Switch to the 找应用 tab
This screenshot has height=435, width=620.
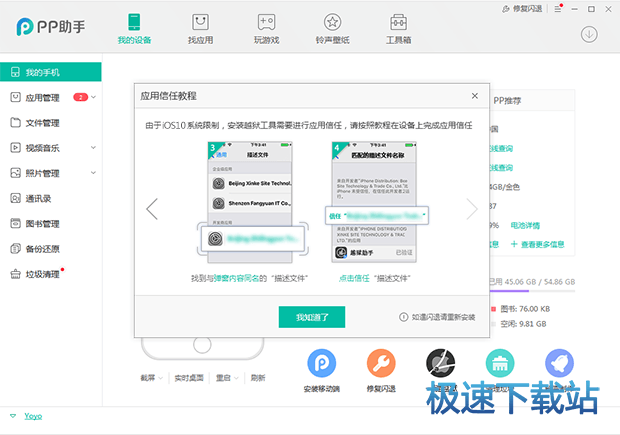[200, 28]
